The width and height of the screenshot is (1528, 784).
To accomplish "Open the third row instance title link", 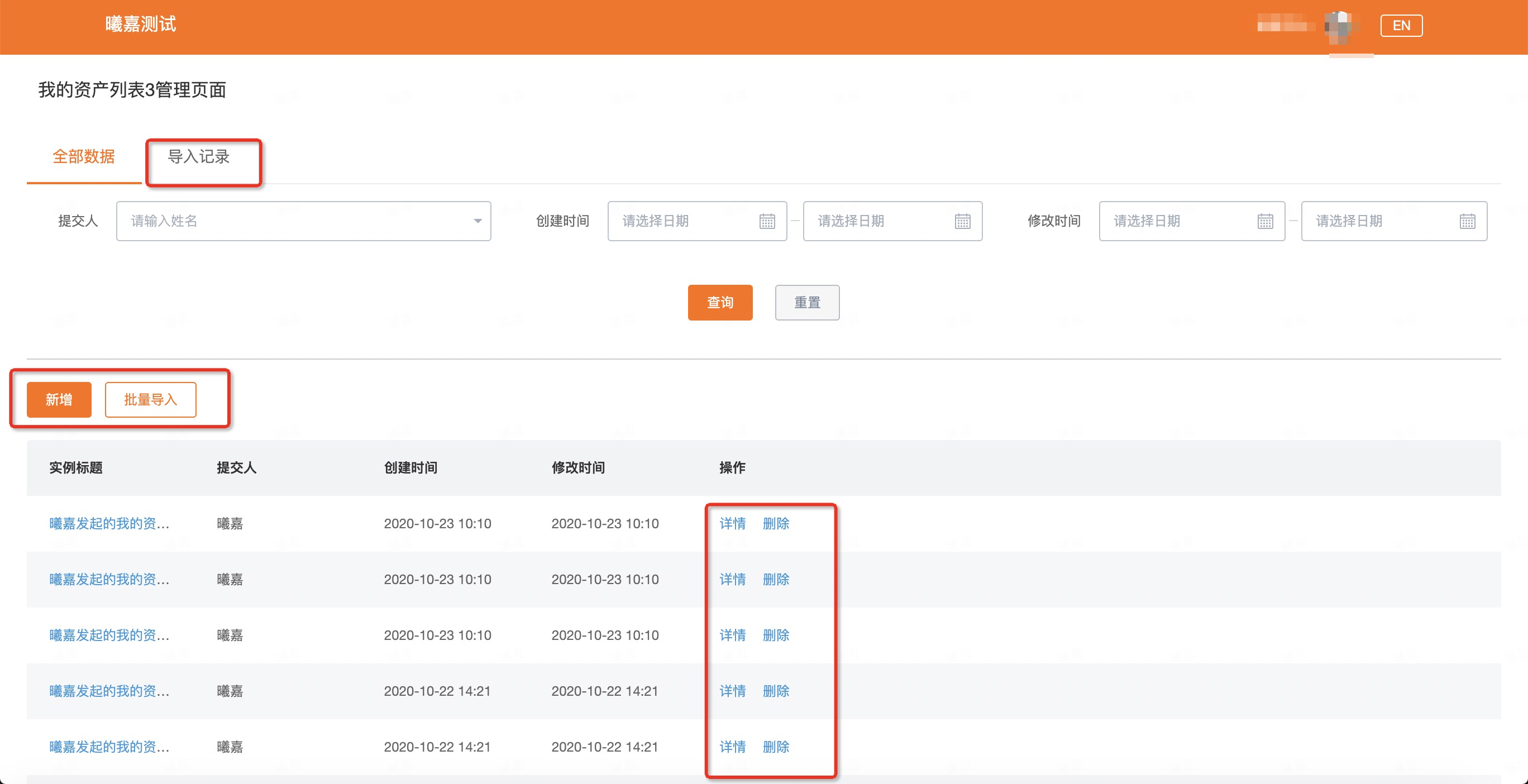I will pos(109,634).
